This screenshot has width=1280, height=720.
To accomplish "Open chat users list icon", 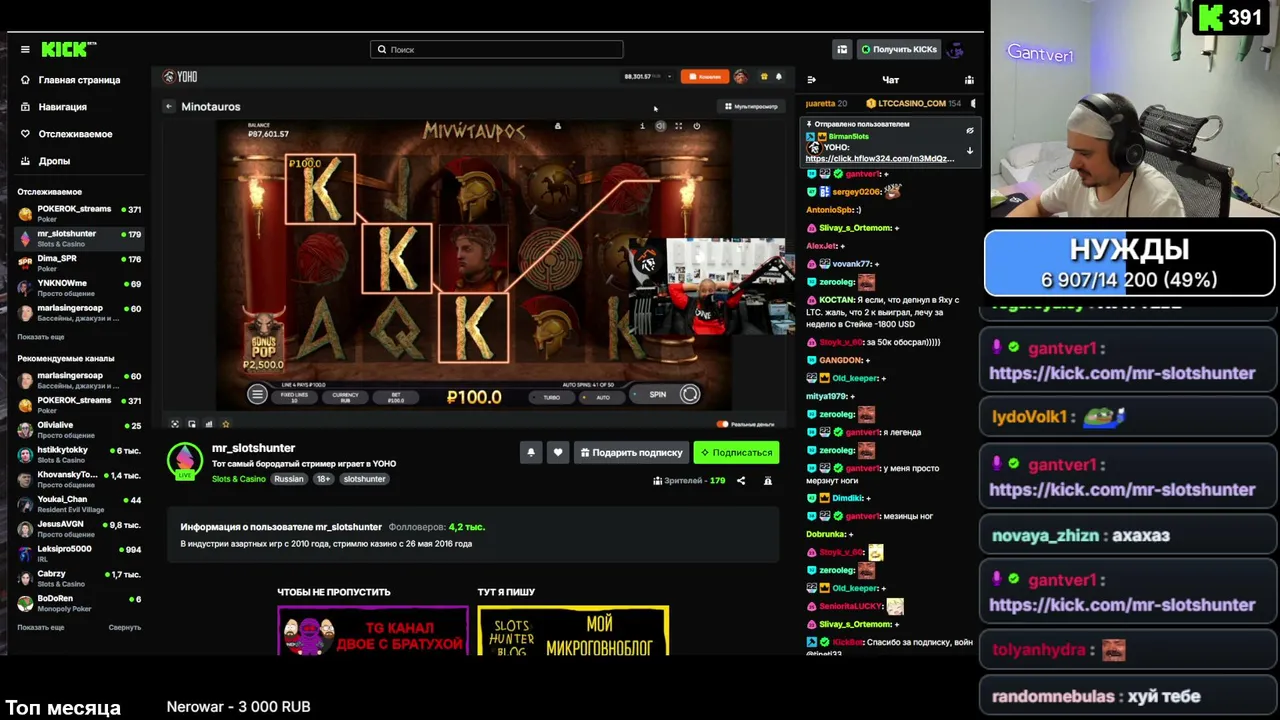I will click(x=969, y=80).
